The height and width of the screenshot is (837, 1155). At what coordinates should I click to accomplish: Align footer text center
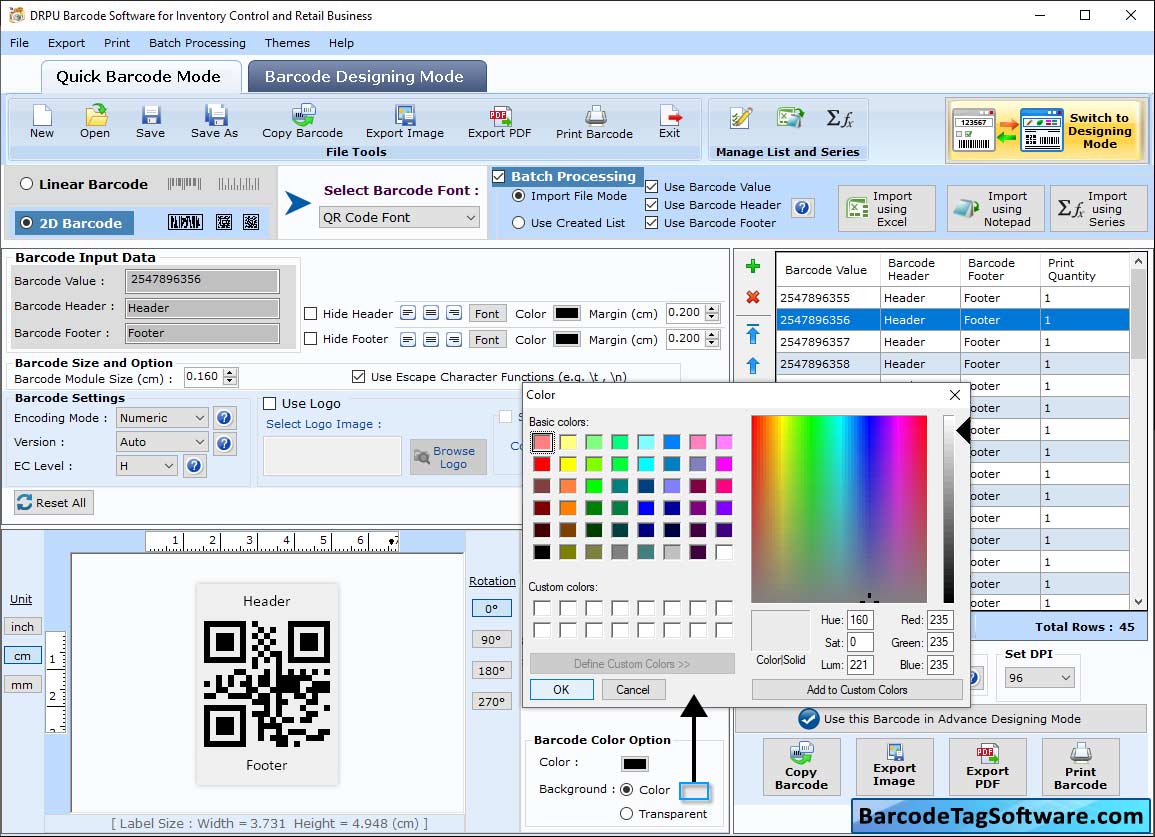pyautogui.click(x=432, y=340)
